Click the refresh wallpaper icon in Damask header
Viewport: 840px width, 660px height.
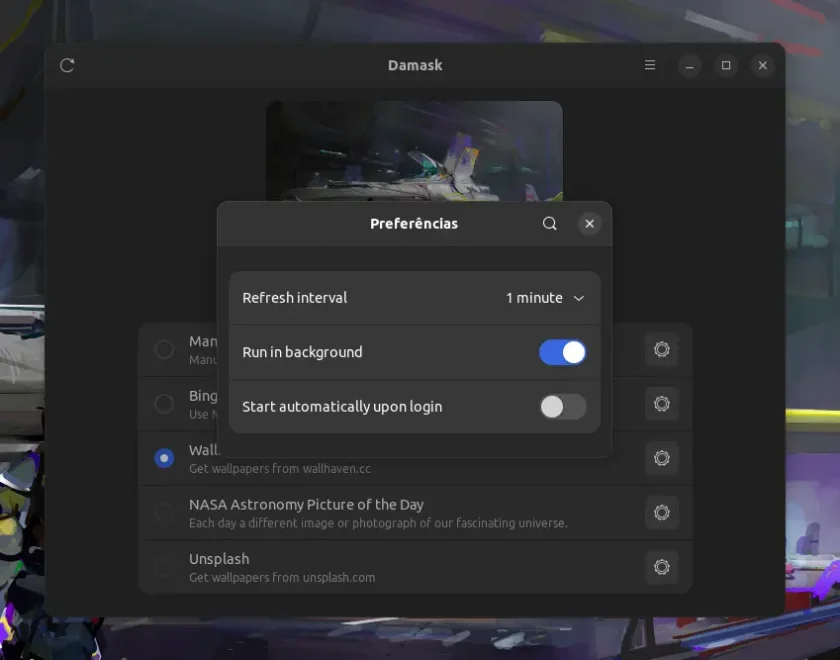67,65
